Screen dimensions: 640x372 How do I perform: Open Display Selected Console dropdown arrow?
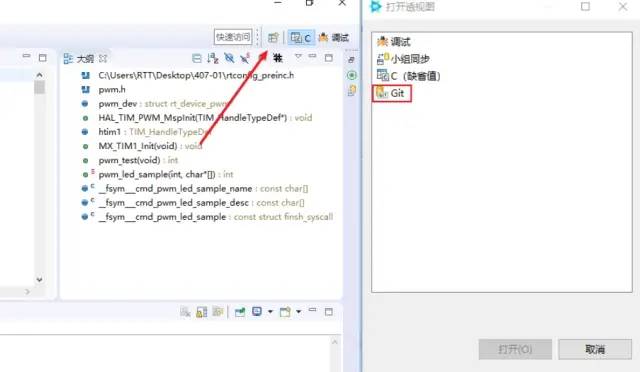point(270,312)
